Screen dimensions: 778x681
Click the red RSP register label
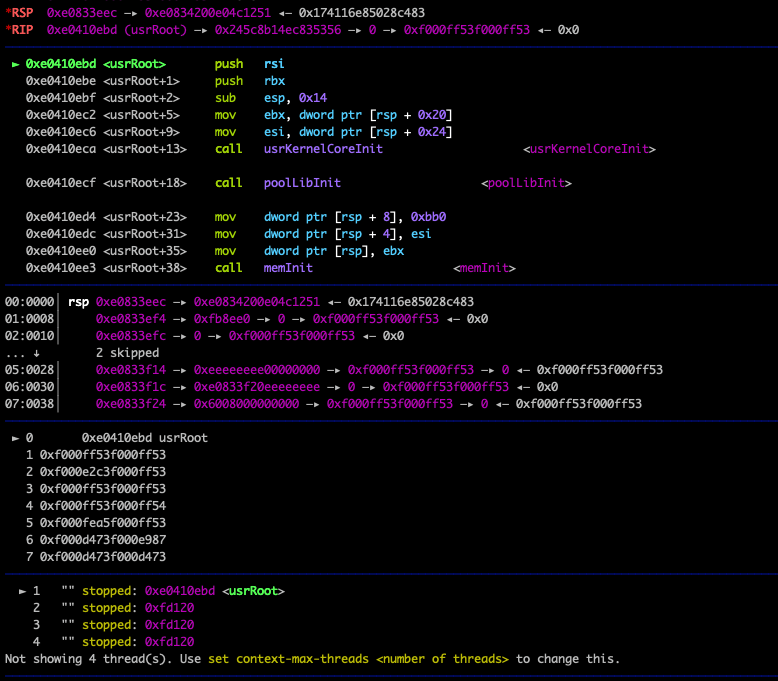click(x=21, y=13)
